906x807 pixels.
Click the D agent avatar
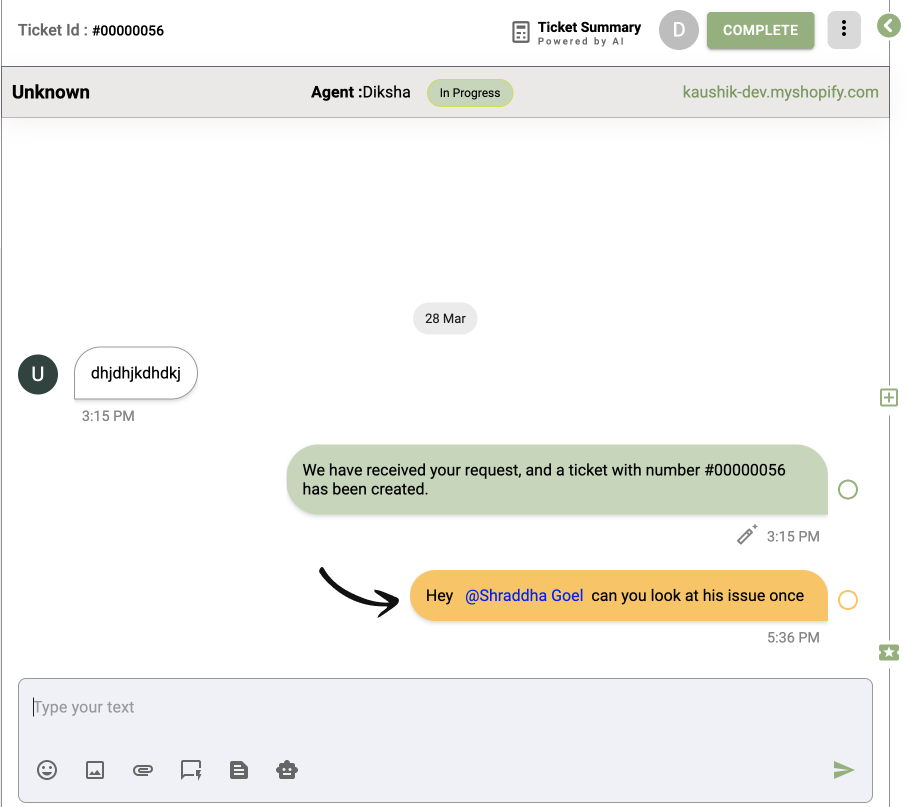(679, 30)
